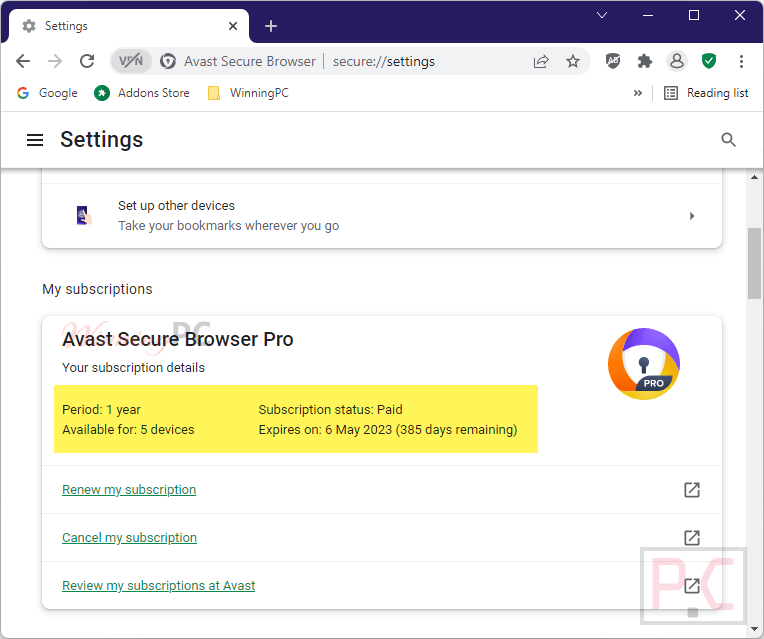Click the scrollbar up arrow
This screenshot has height=639, width=764.
[754, 177]
